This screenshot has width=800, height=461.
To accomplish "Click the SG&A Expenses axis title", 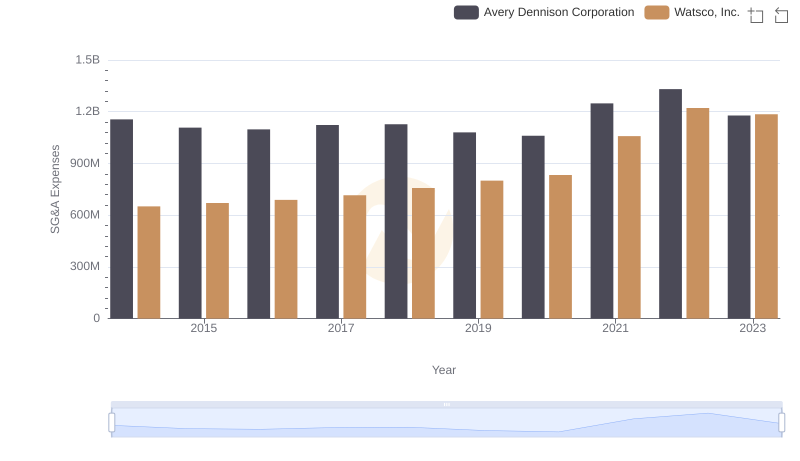I will 55,189.
